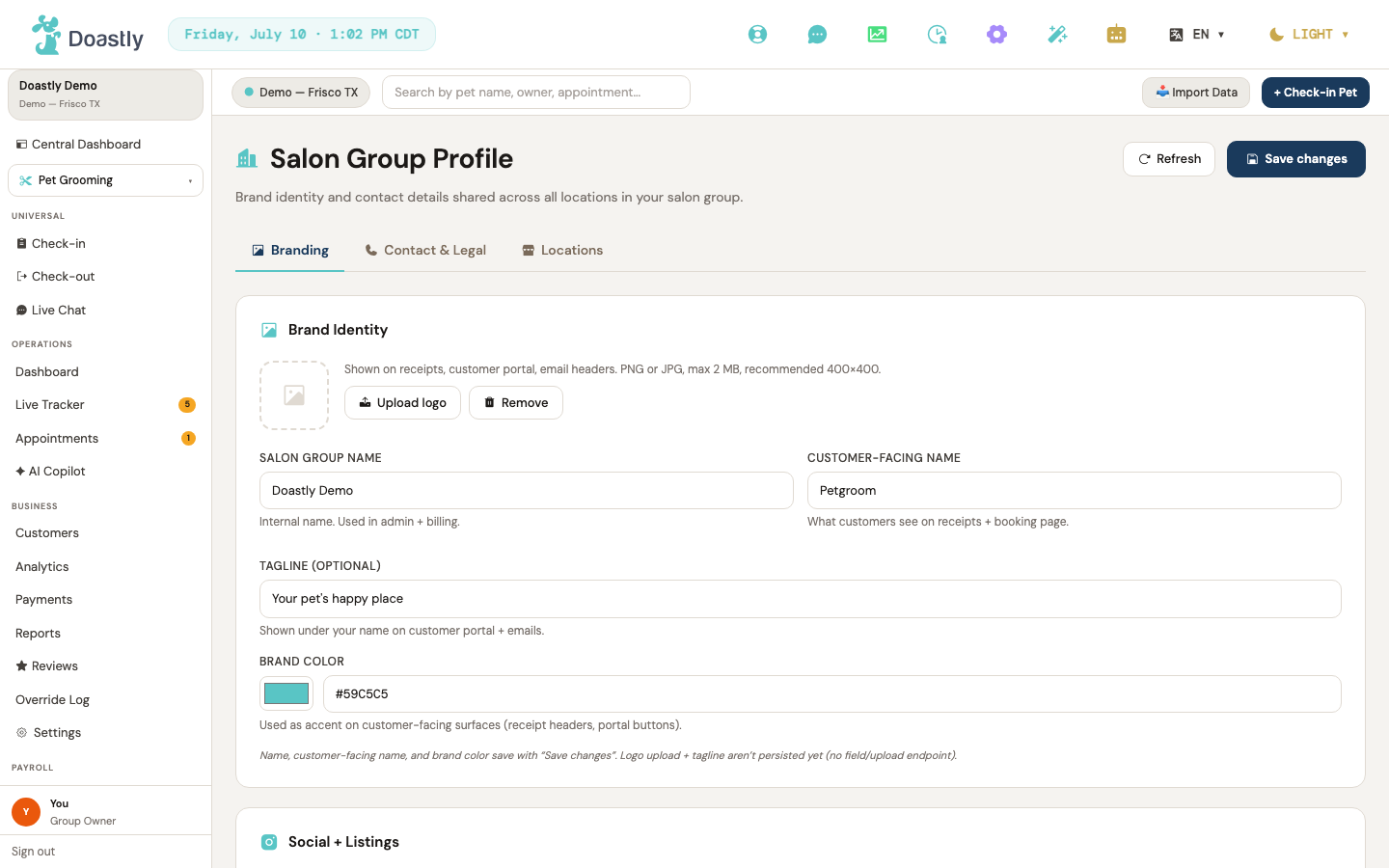The width and height of the screenshot is (1389, 868).
Task: Open Appointments in sidebar
Action: [x=105, y=439]
